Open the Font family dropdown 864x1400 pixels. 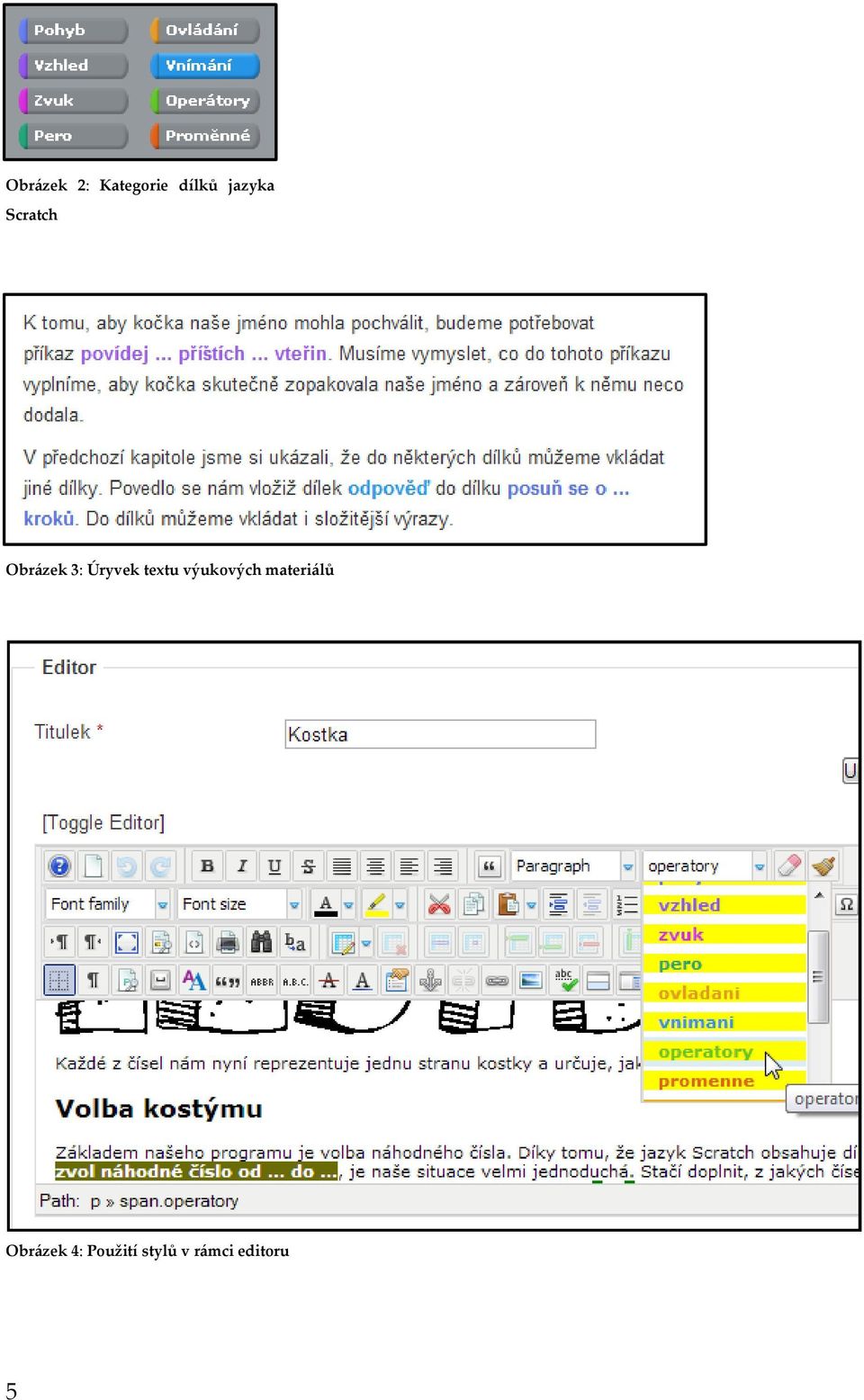pos(107,903)
